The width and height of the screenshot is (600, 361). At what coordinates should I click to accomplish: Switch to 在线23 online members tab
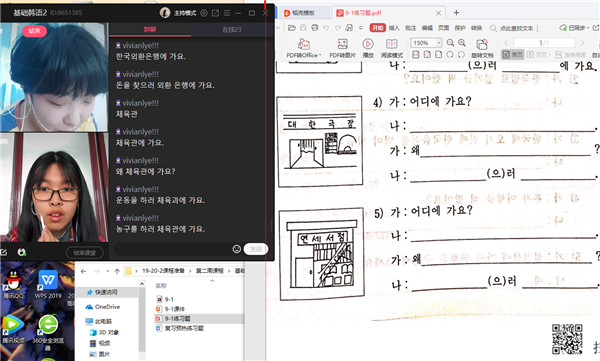[232, 29]
